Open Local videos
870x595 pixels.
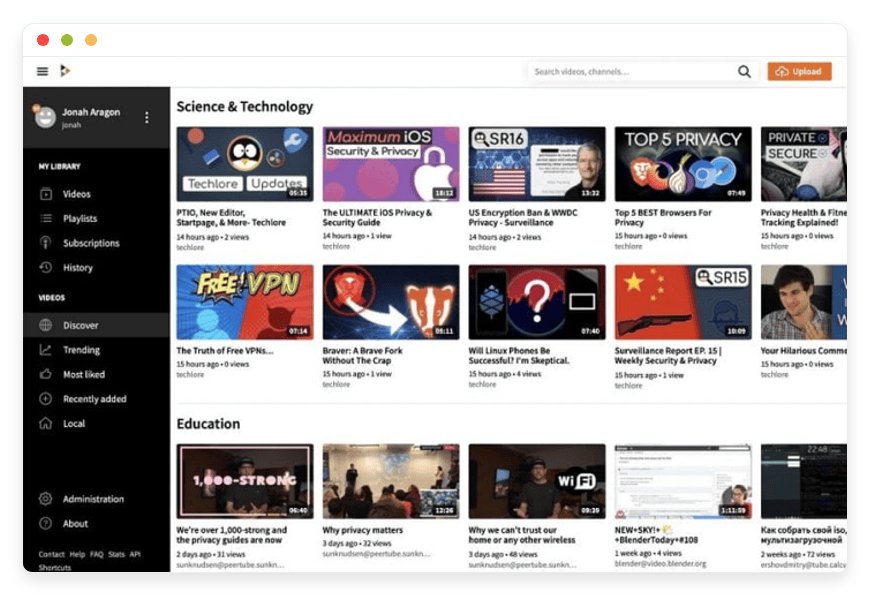74,423
